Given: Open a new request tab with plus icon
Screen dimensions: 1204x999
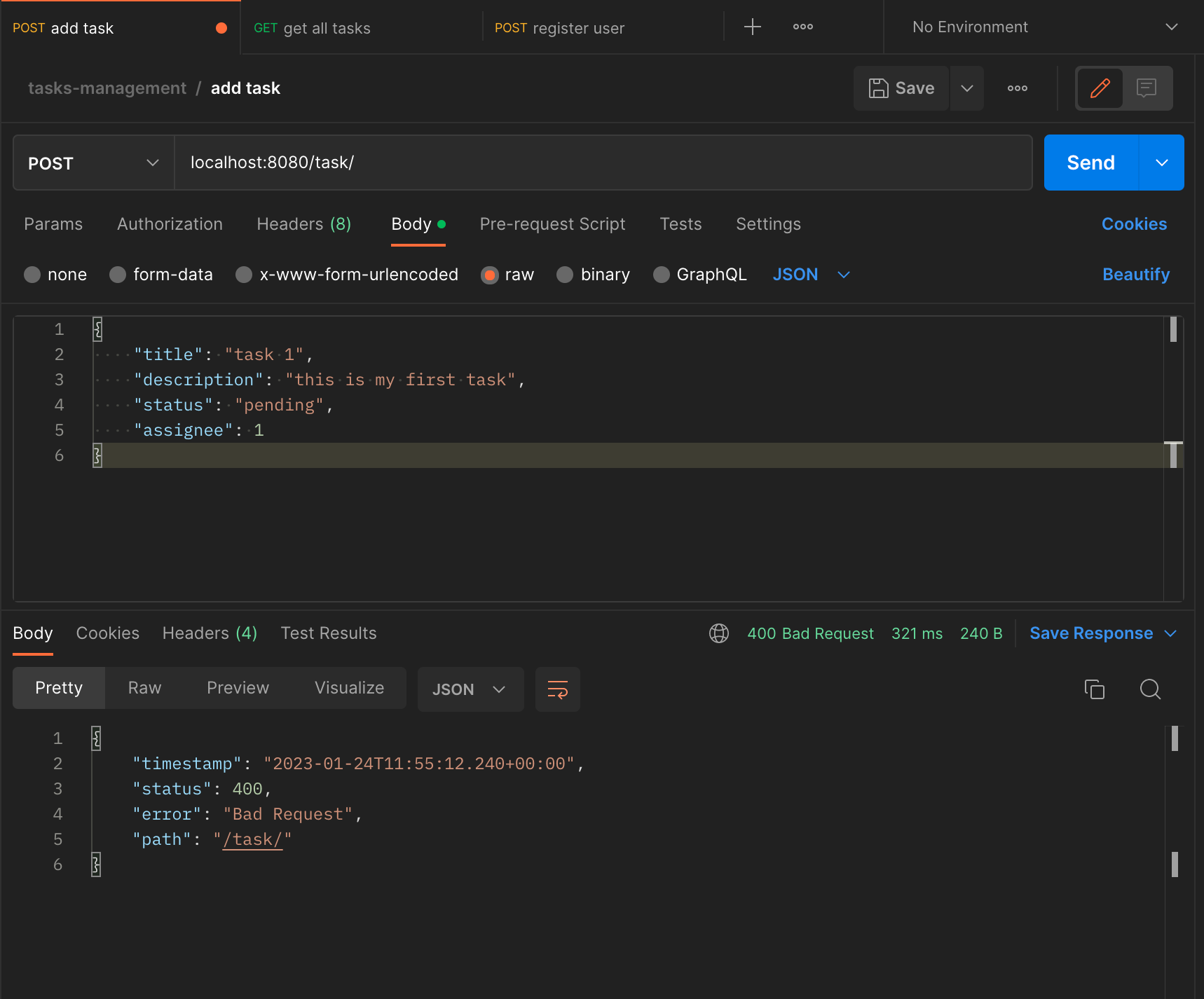Looking at the screenshot, I should pos(752,27).
